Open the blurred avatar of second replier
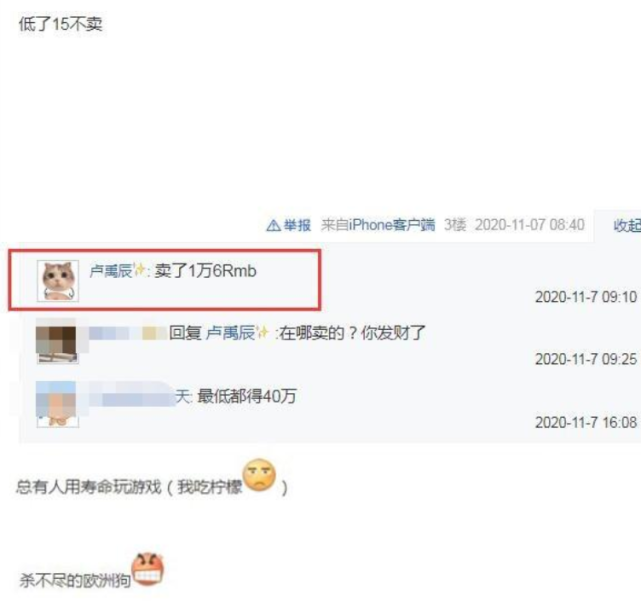 pos(57,342)
